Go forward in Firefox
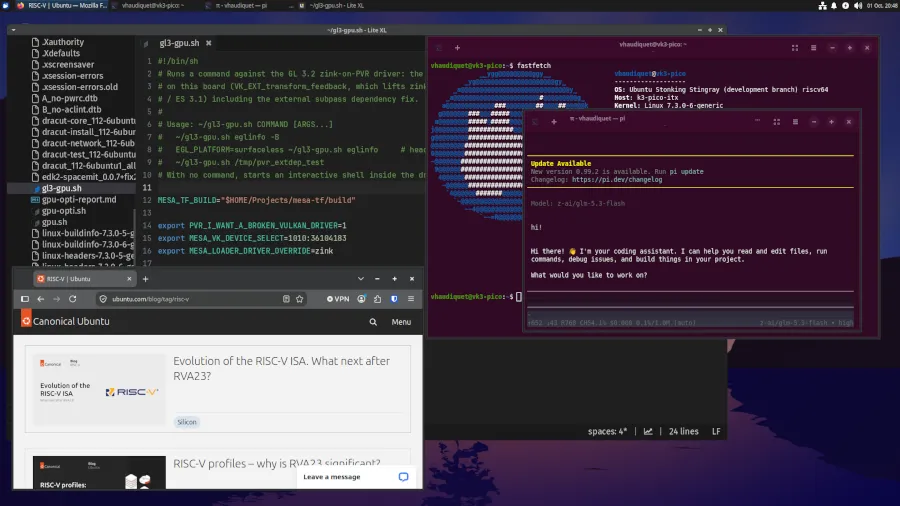The image size is (900, 506). click(56, 299)
